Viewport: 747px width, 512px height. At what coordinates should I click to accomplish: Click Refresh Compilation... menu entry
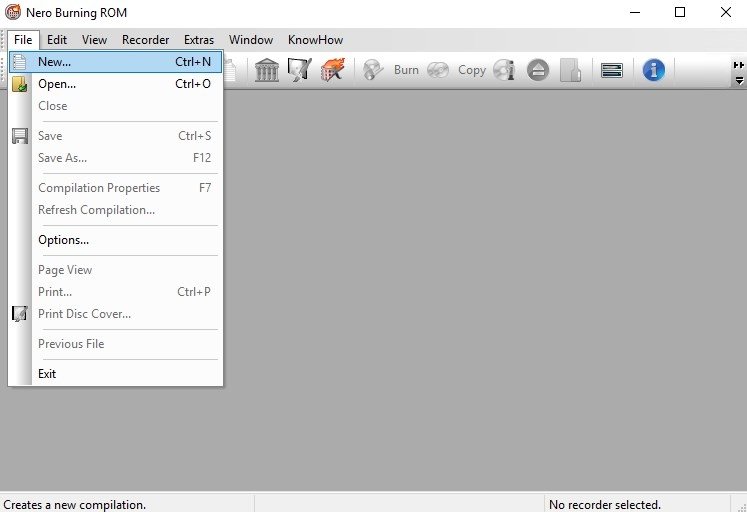tap(115, 210)
